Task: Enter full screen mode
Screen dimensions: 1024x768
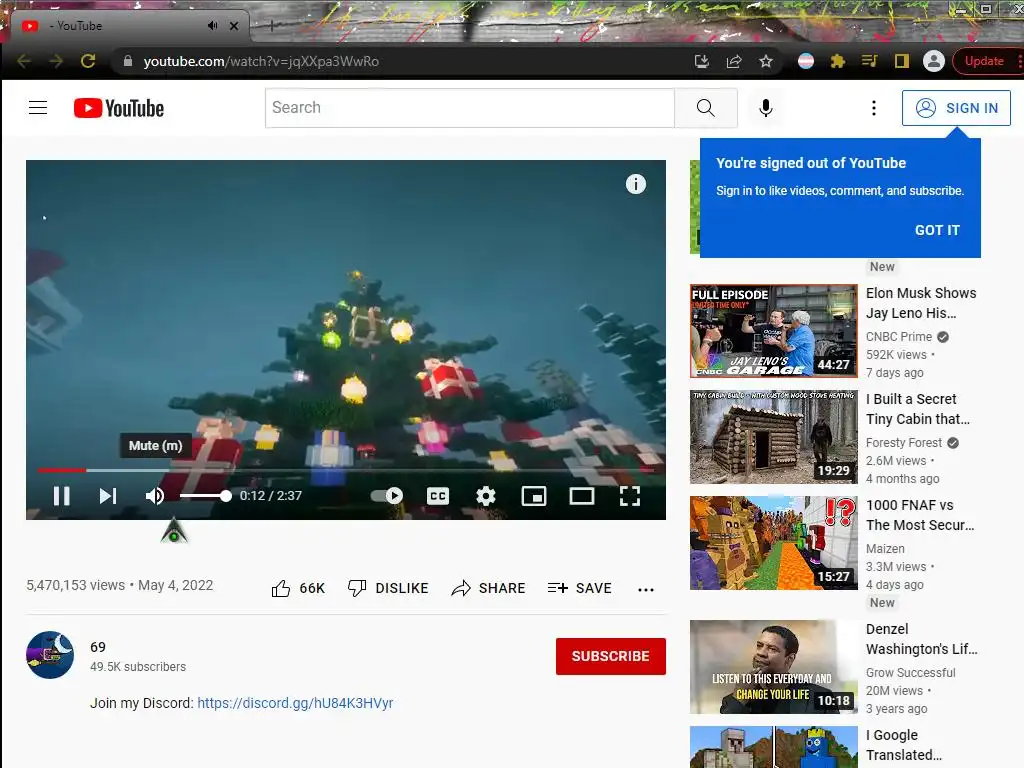Action: click(x=630, y=496)
